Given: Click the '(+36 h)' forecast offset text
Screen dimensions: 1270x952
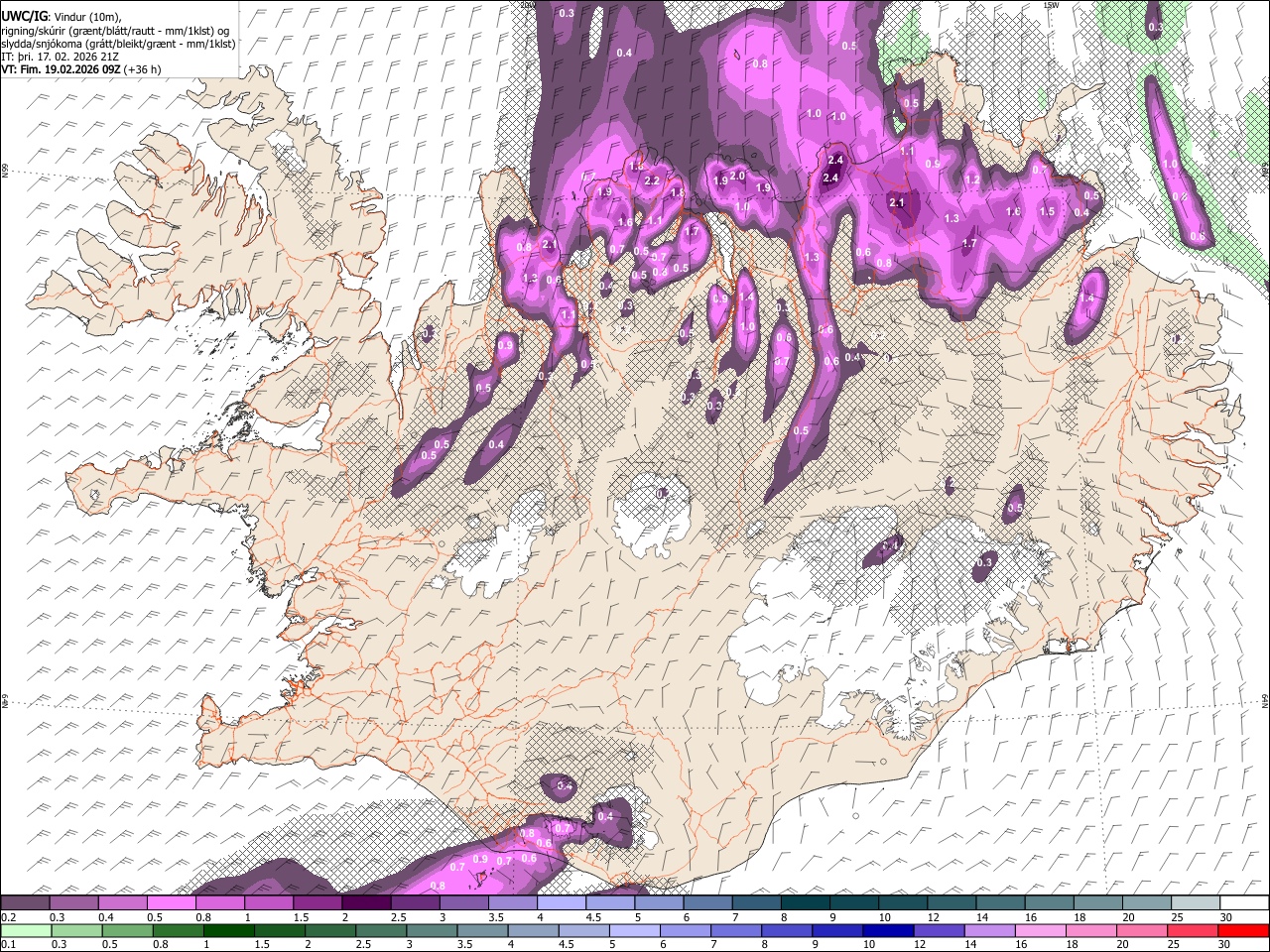Looking at the screenshot, I should tap(143, 69).
